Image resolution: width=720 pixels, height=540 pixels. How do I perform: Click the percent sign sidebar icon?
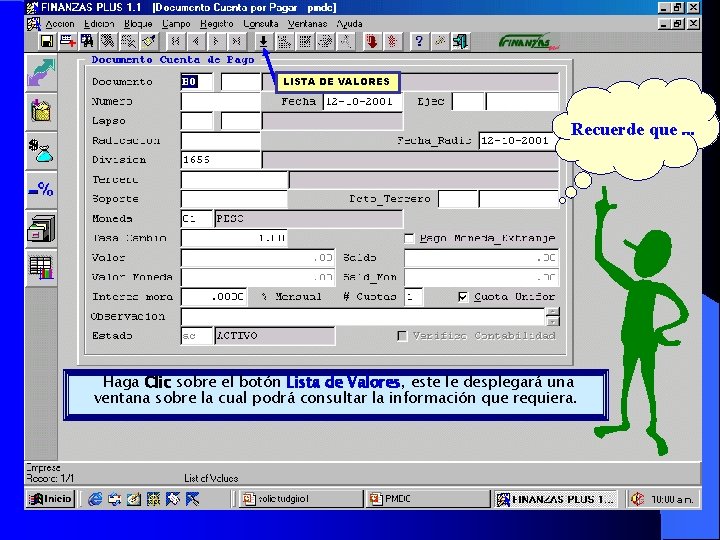tap(41, 189)
